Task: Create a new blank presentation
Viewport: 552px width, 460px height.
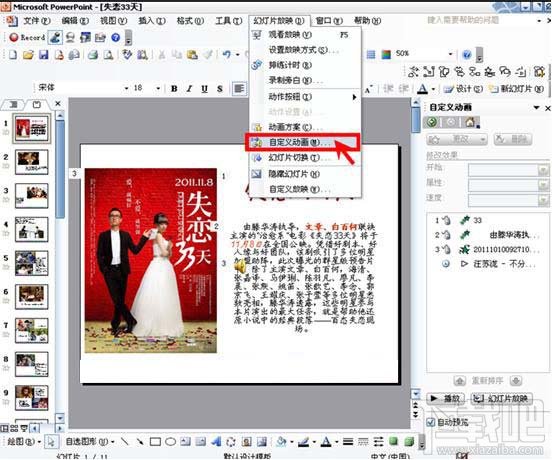Action: click(x=13, y=55)
